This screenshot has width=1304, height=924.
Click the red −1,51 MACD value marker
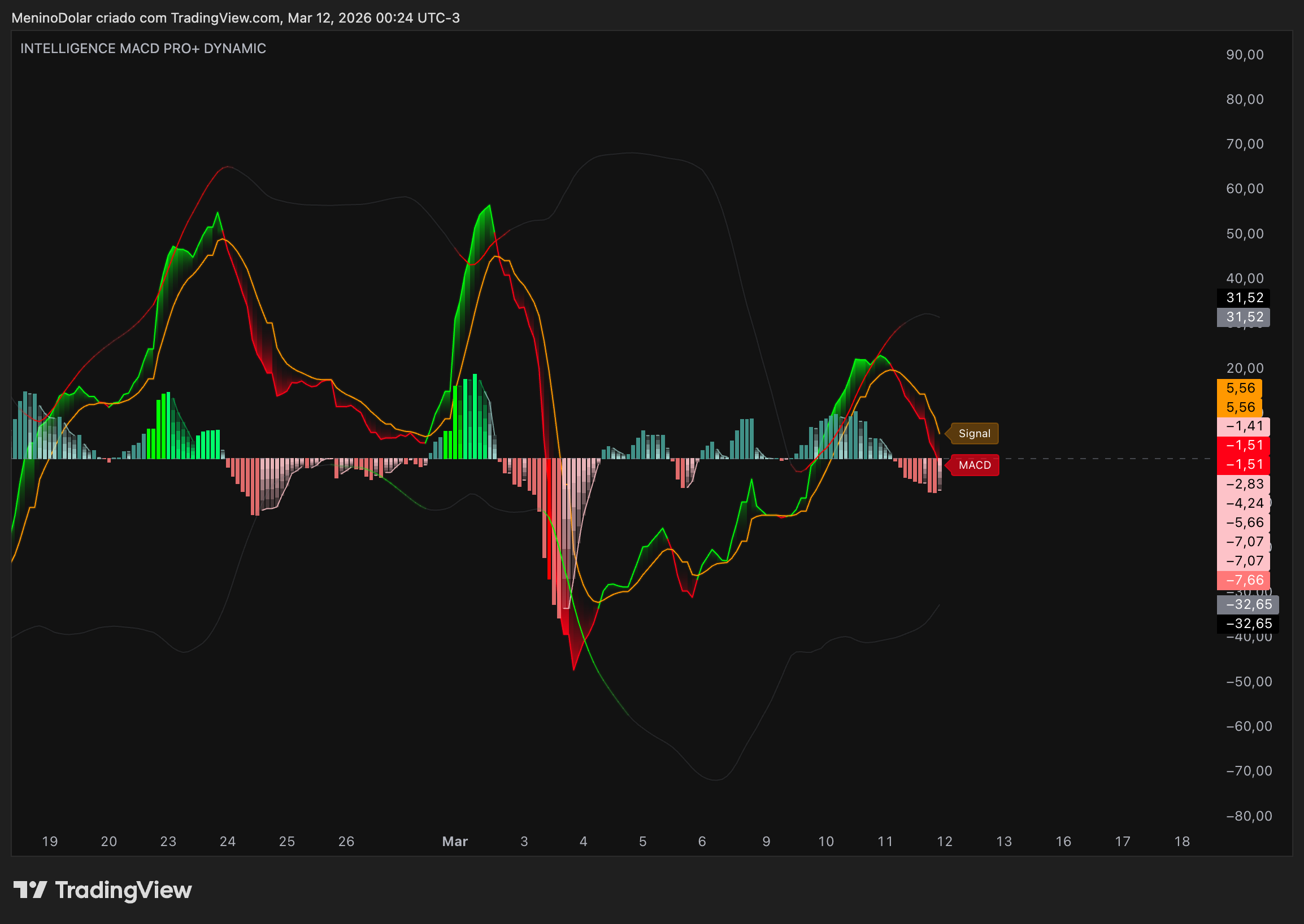coord(1243,455)
